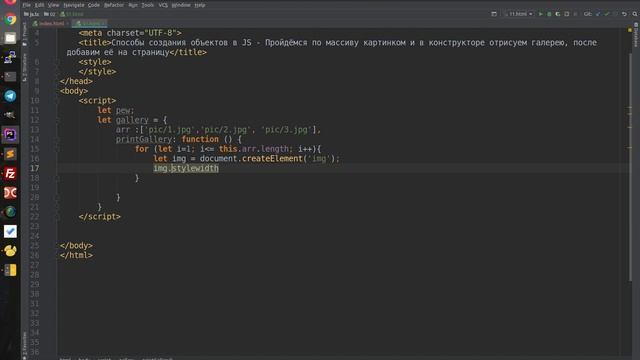Open the blue checkmark to-do app
Screen dimensions: 640x360
[x=10, y=231]
